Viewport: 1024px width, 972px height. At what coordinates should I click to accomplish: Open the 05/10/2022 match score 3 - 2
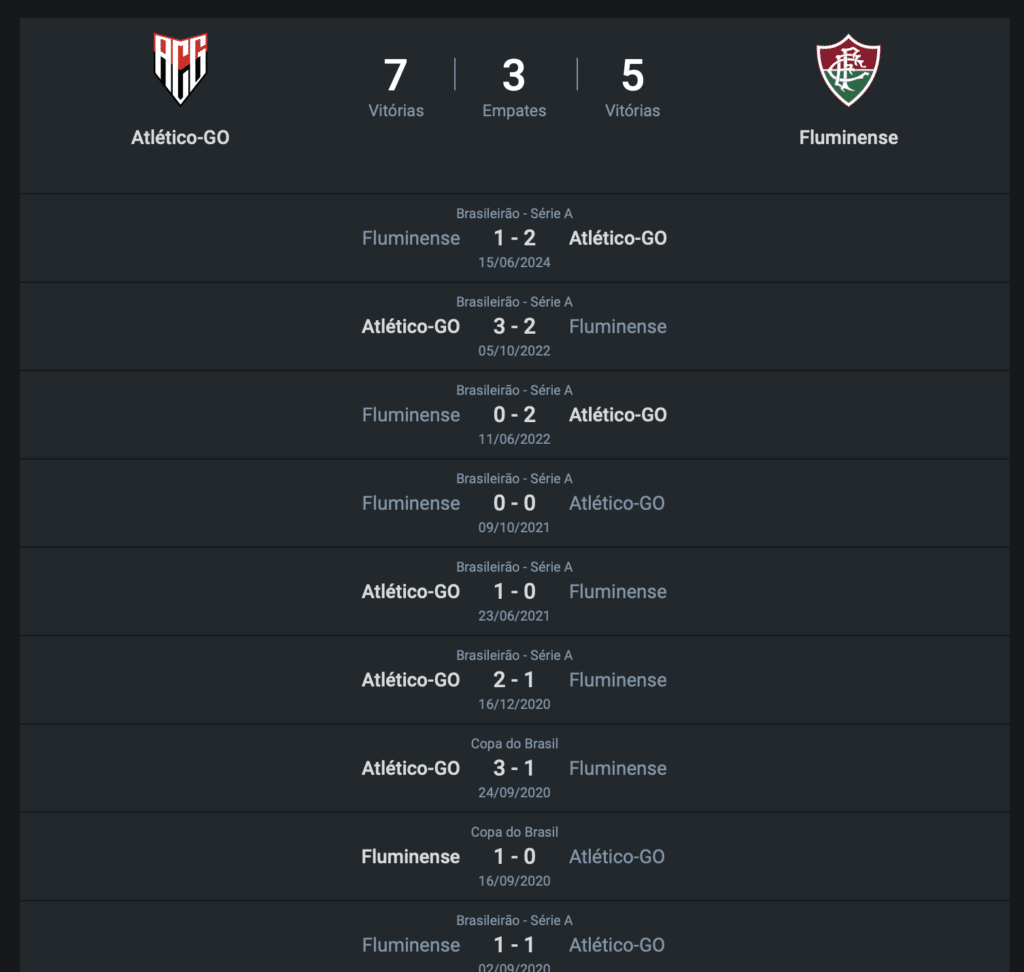coord(514,326)
